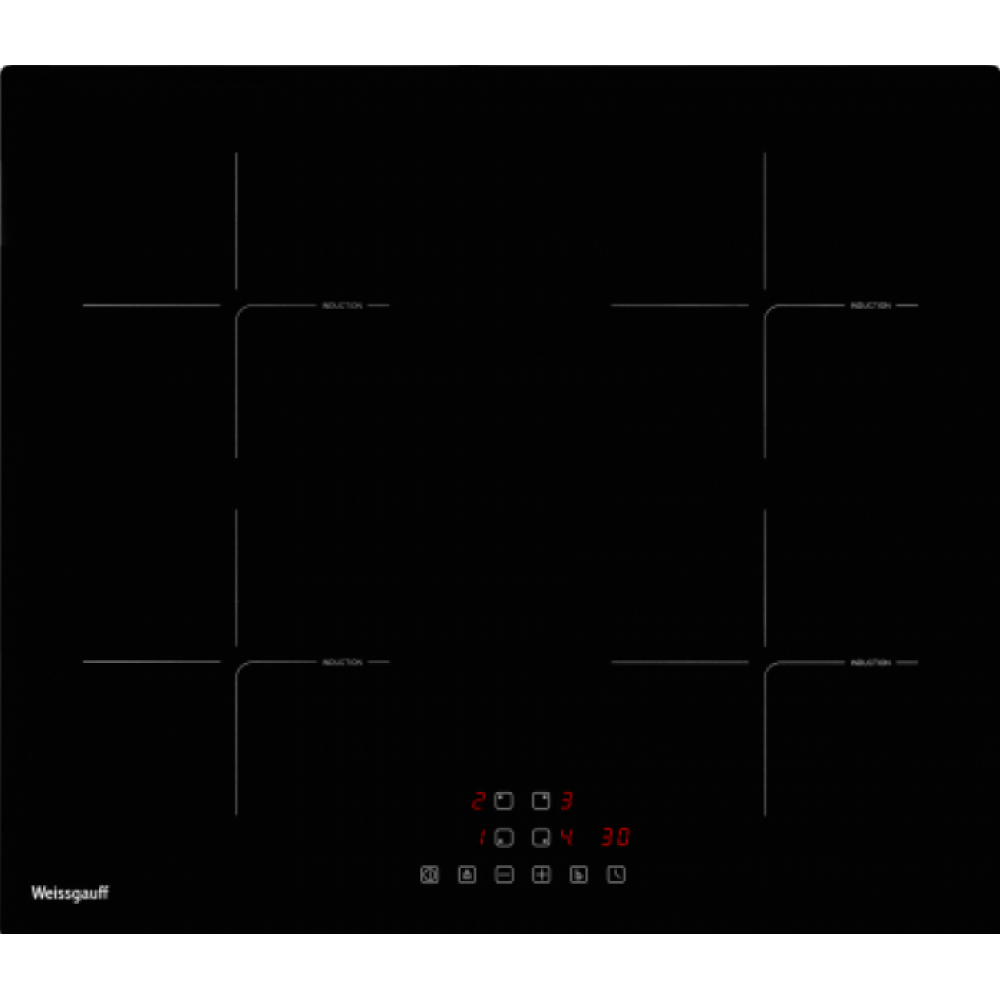Tap the boost function key beside timer

click(578, 874)
